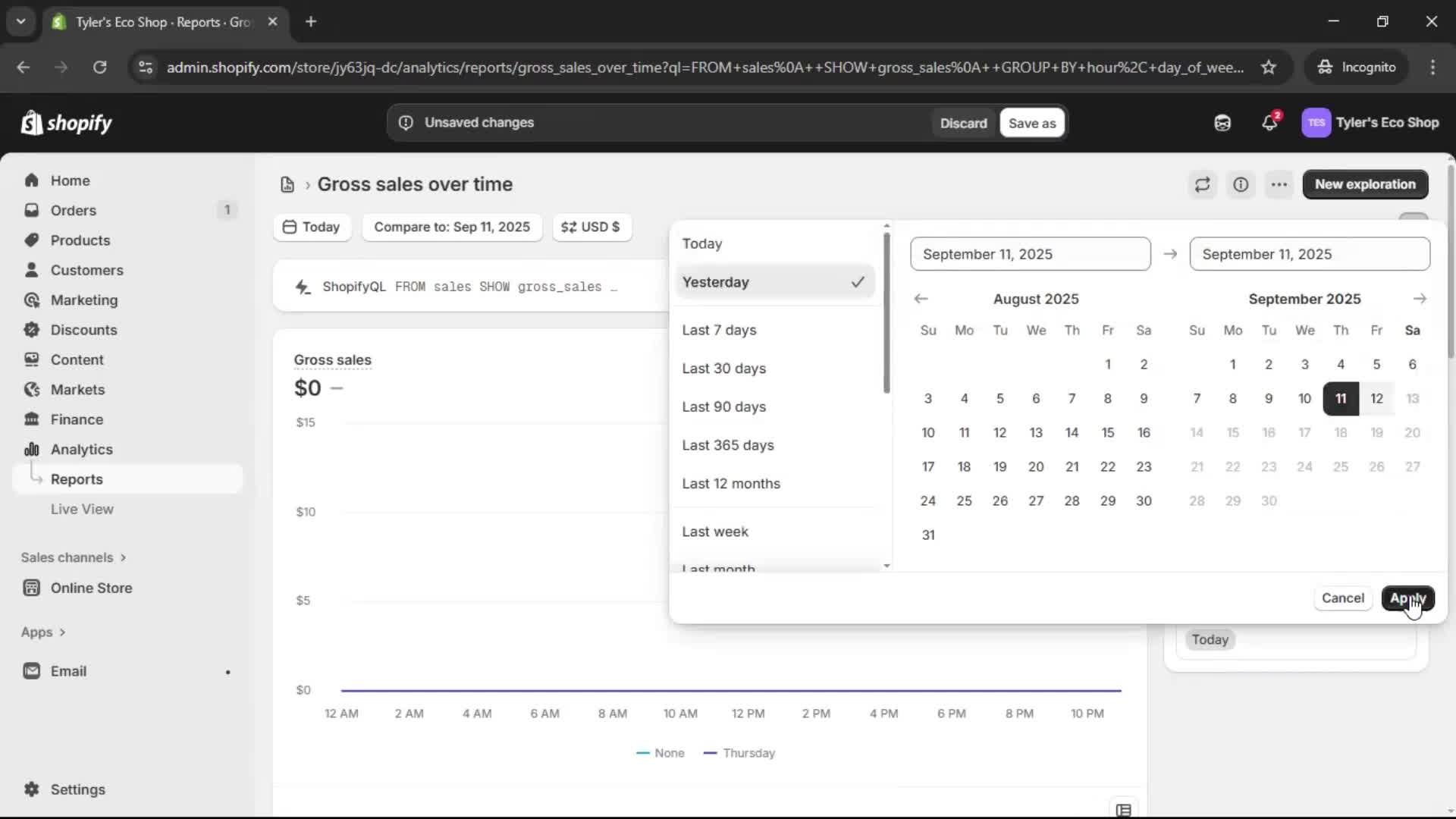Click the Shopify logo

point(67,122)
